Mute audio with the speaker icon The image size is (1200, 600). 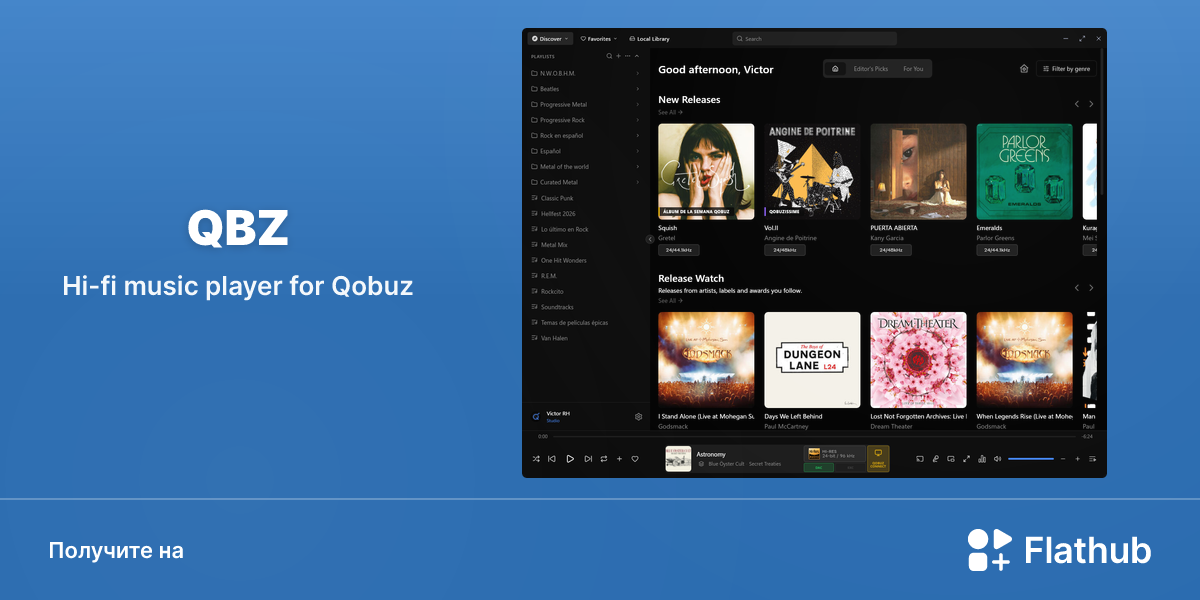[998, 459]
